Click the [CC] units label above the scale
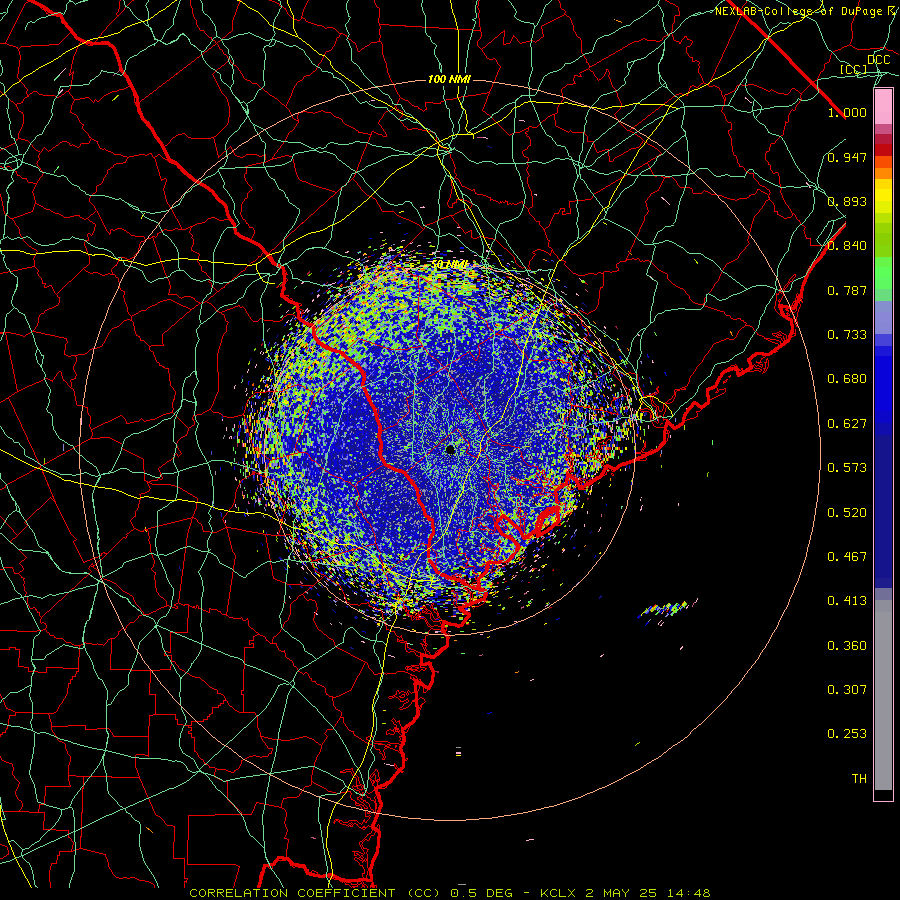900x900 pixels. 854,69
